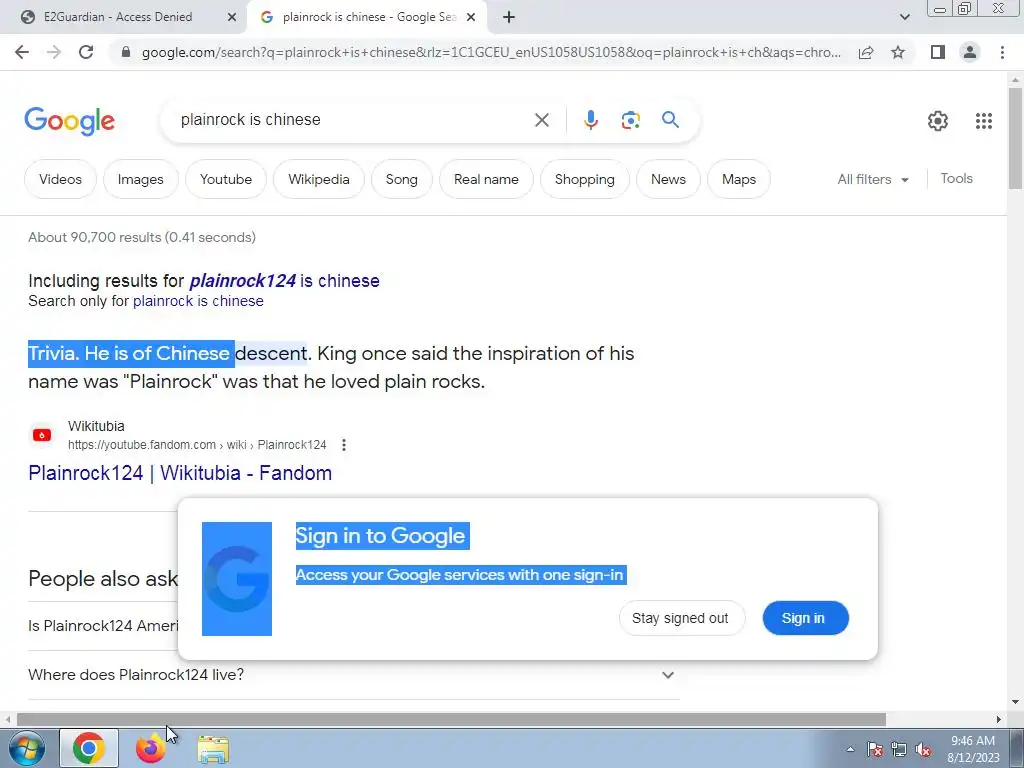Filter results by News
This screenshot has height=768, width=1024.
[x=668, y=179]
